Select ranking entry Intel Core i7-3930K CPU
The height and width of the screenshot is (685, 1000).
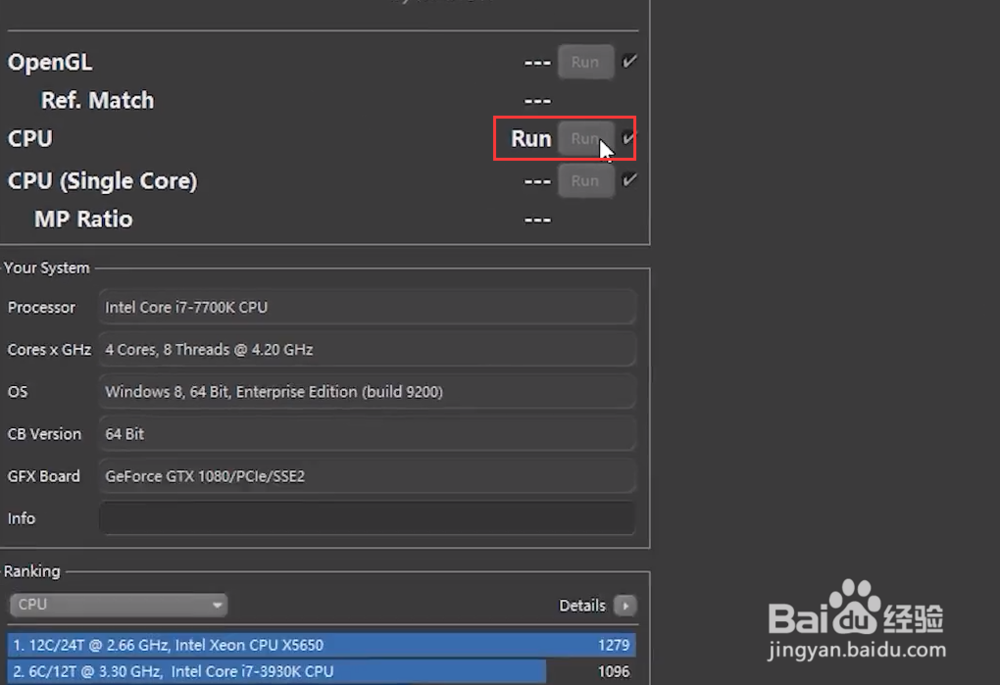321,672
